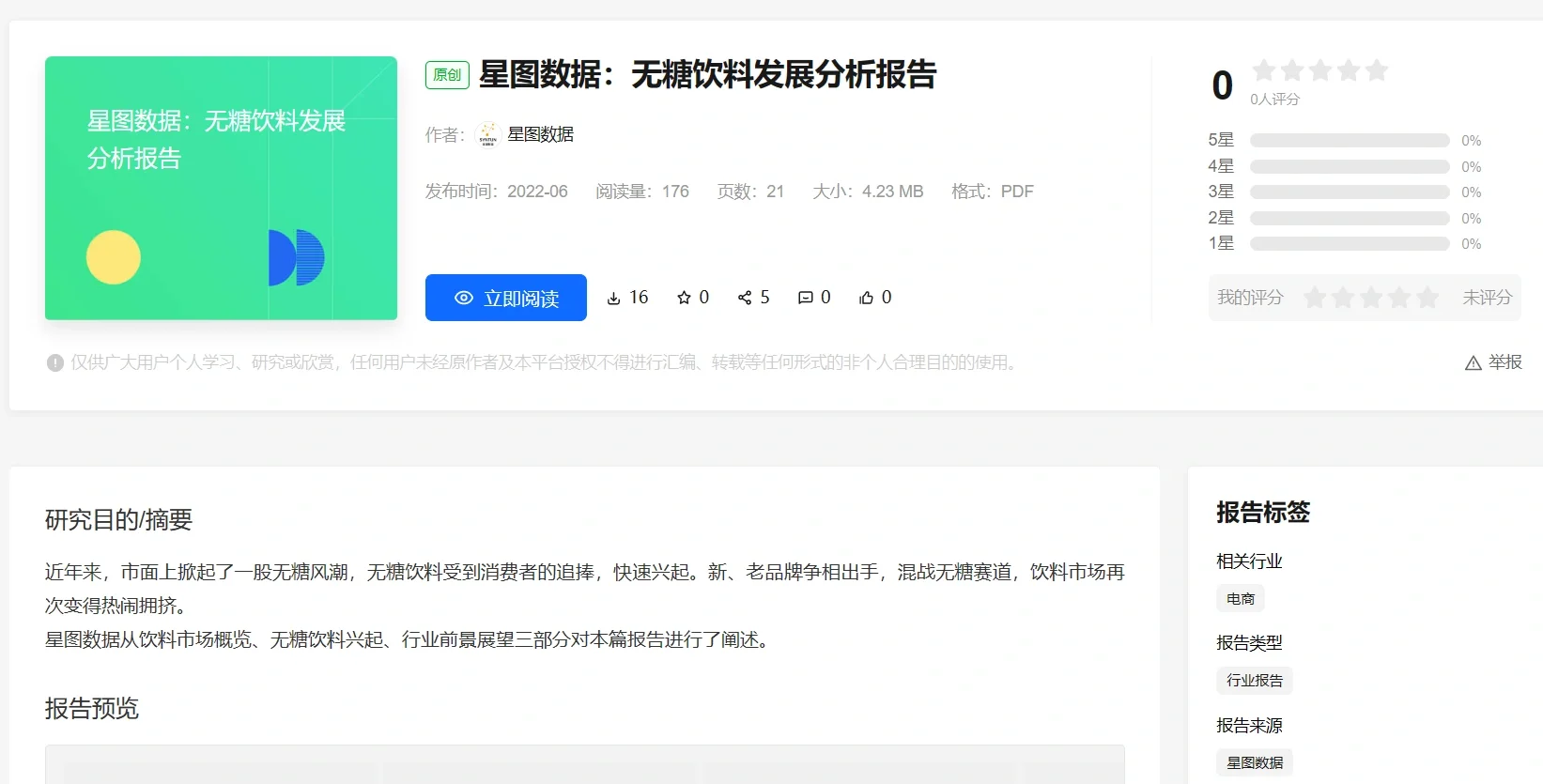Click the 2星 rating progress bar
The image size is (1543, 784).
pos(1350,218)
